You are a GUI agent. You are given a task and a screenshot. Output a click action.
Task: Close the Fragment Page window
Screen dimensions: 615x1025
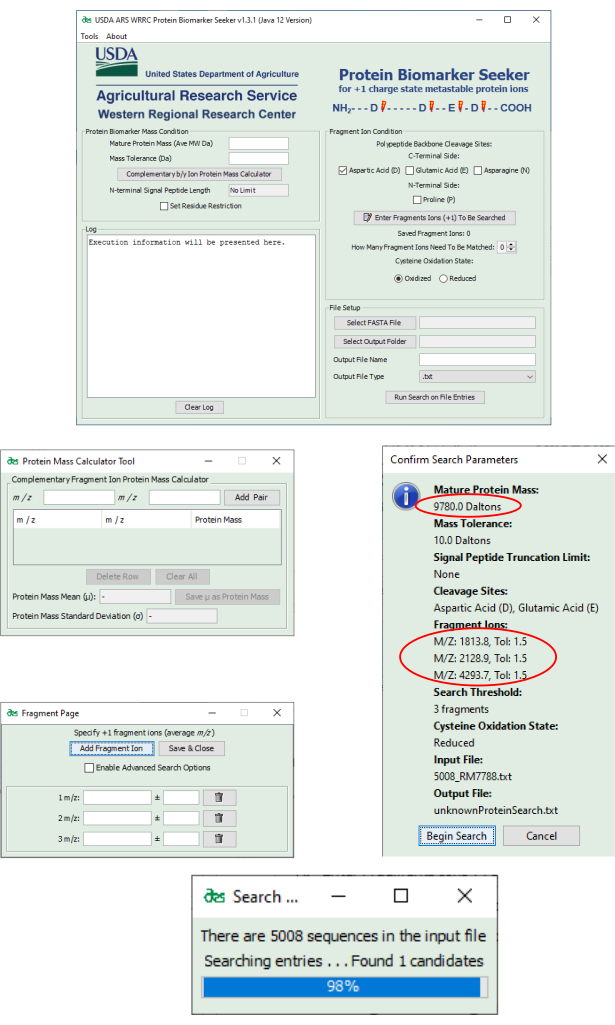pos(277,713)
